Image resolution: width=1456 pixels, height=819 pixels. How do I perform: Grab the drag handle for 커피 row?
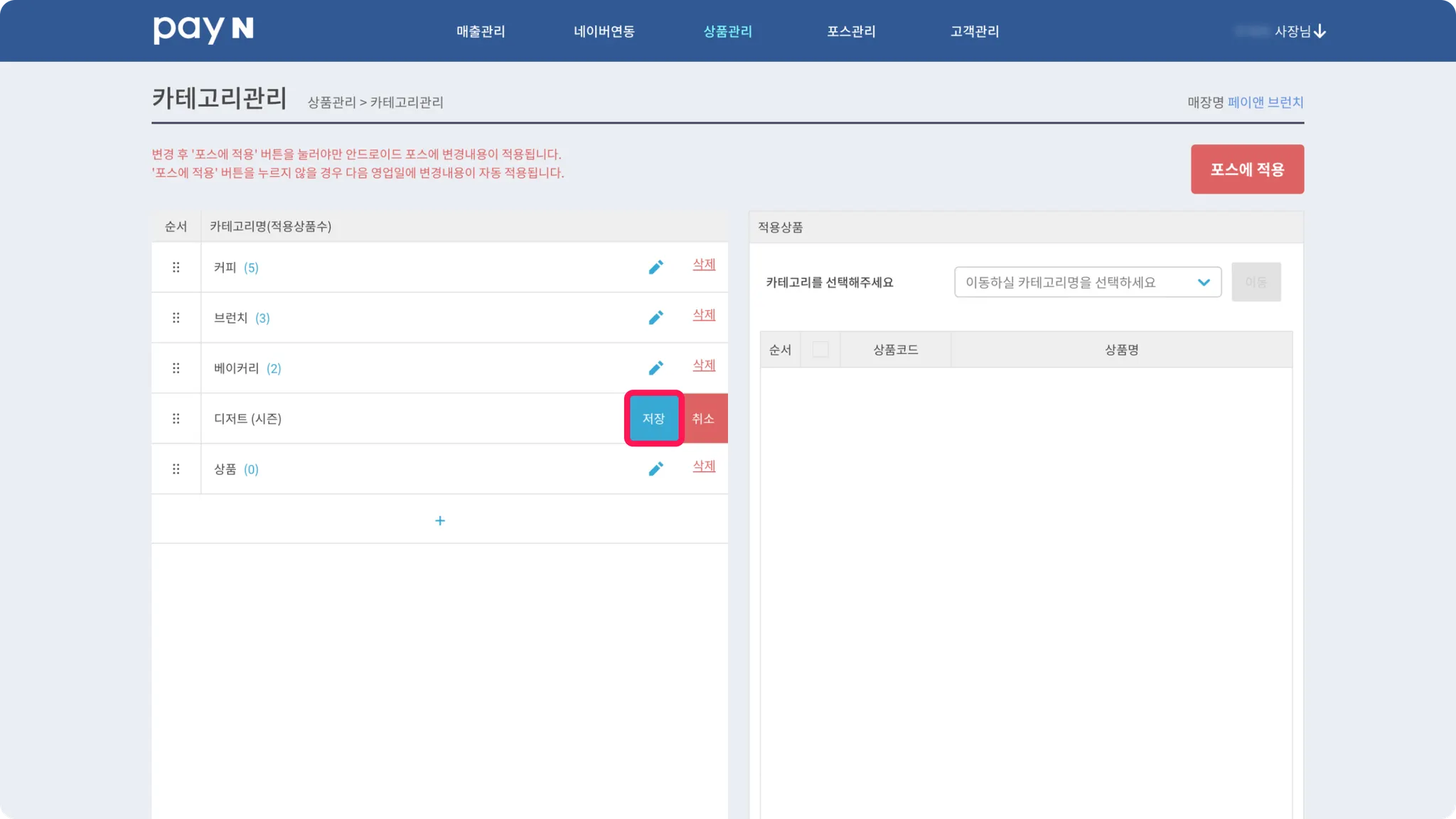click(176, 267)
